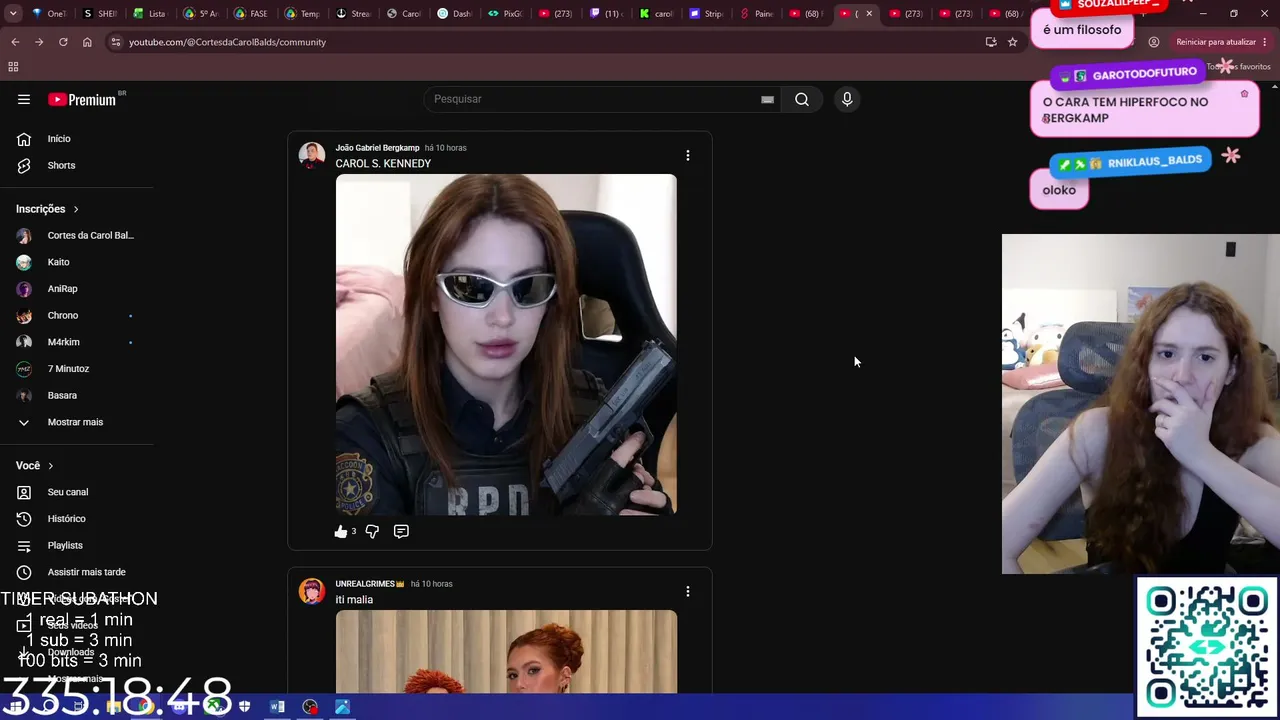The height and width of the screenshot is (720, 1280).
Task: Like the CAROL S. KENNEDY post
Action: [x=340, y=531]
